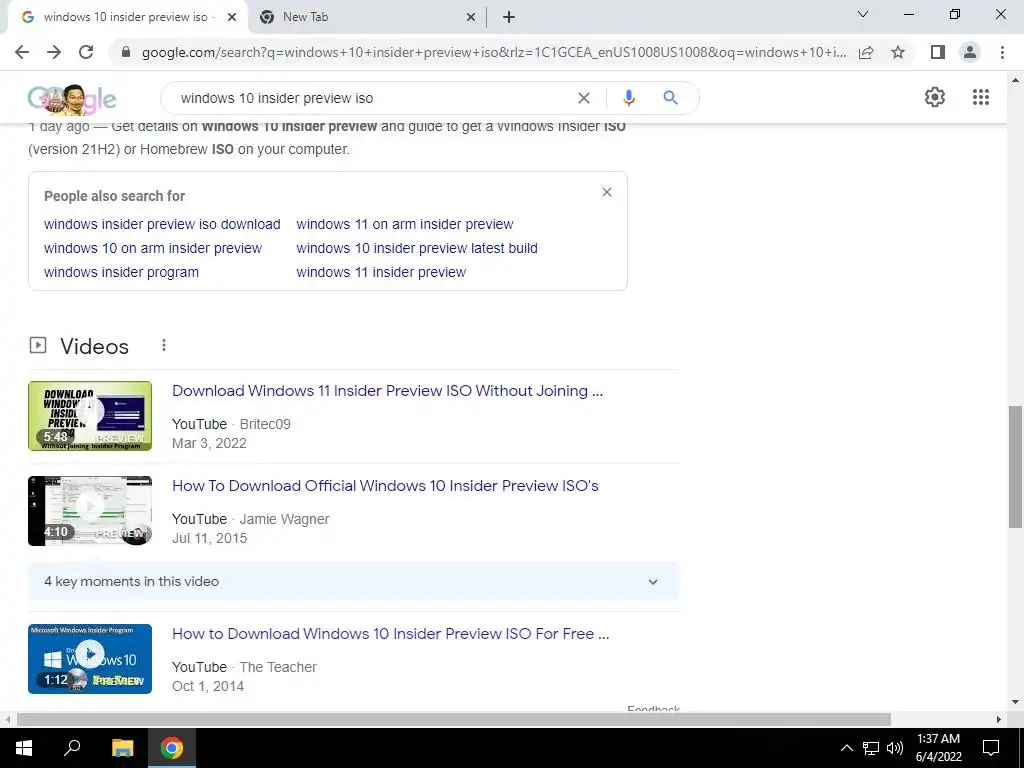Start a voice search with the microphone

click(629, 98)
